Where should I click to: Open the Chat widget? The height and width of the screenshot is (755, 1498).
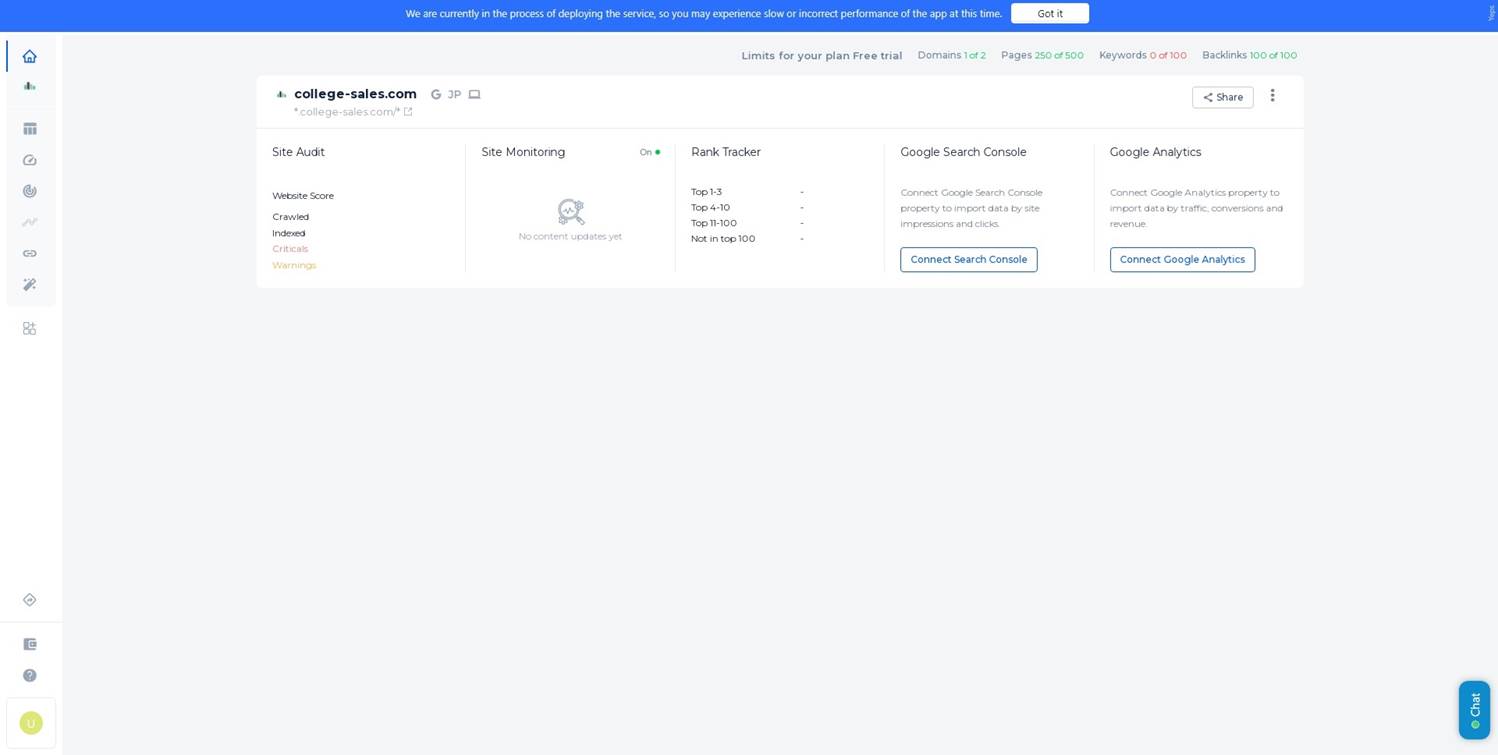point(1474,710)
